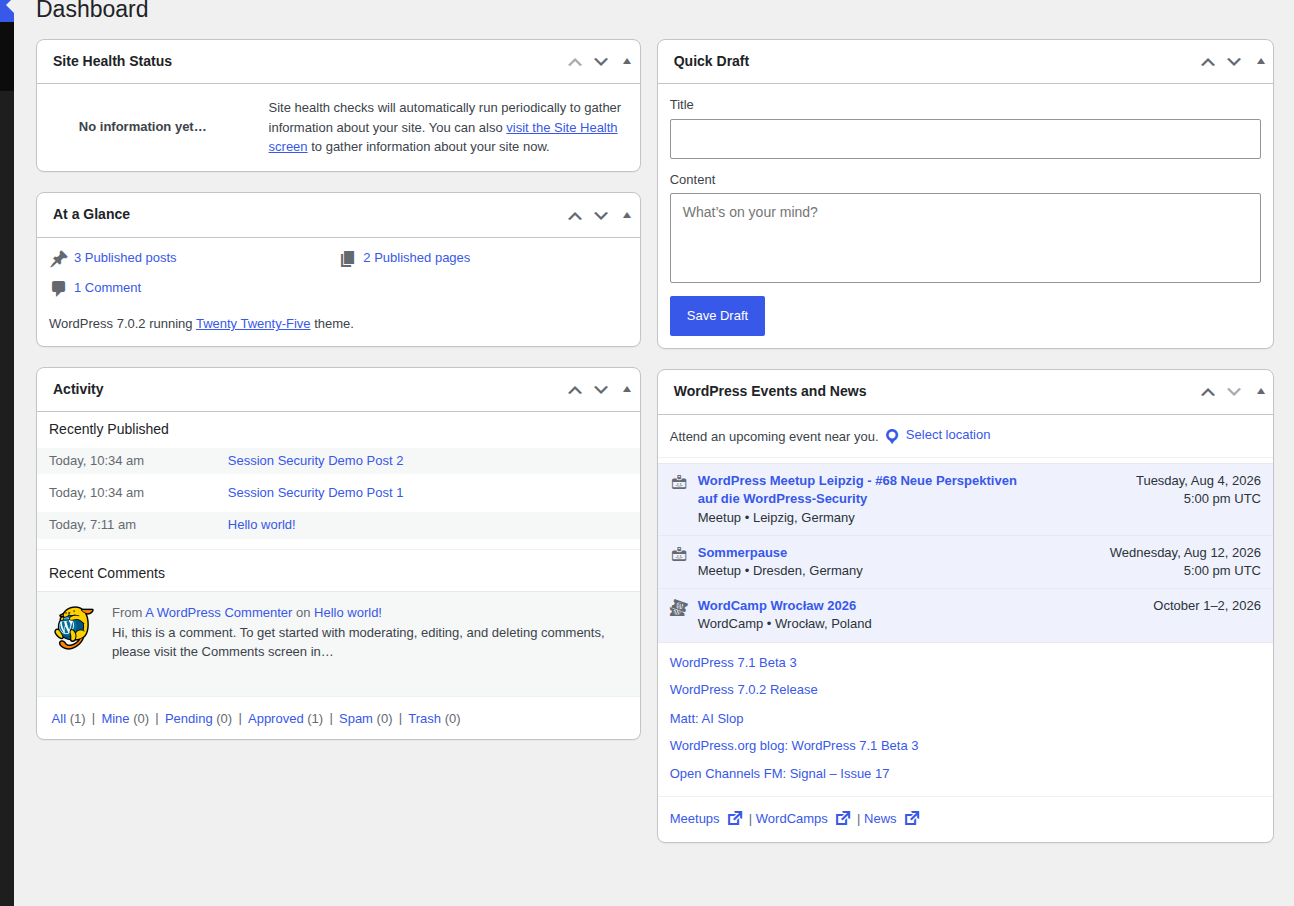This screenshot has height=906, width=1294.
Task: Open the Meetups footer link
Action: pos(695,818)
